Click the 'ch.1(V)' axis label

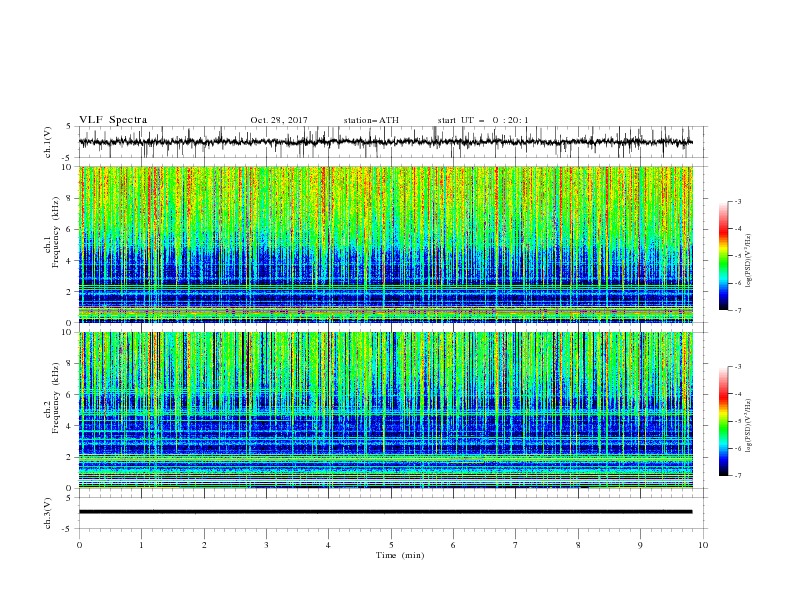tap(48, 142)
